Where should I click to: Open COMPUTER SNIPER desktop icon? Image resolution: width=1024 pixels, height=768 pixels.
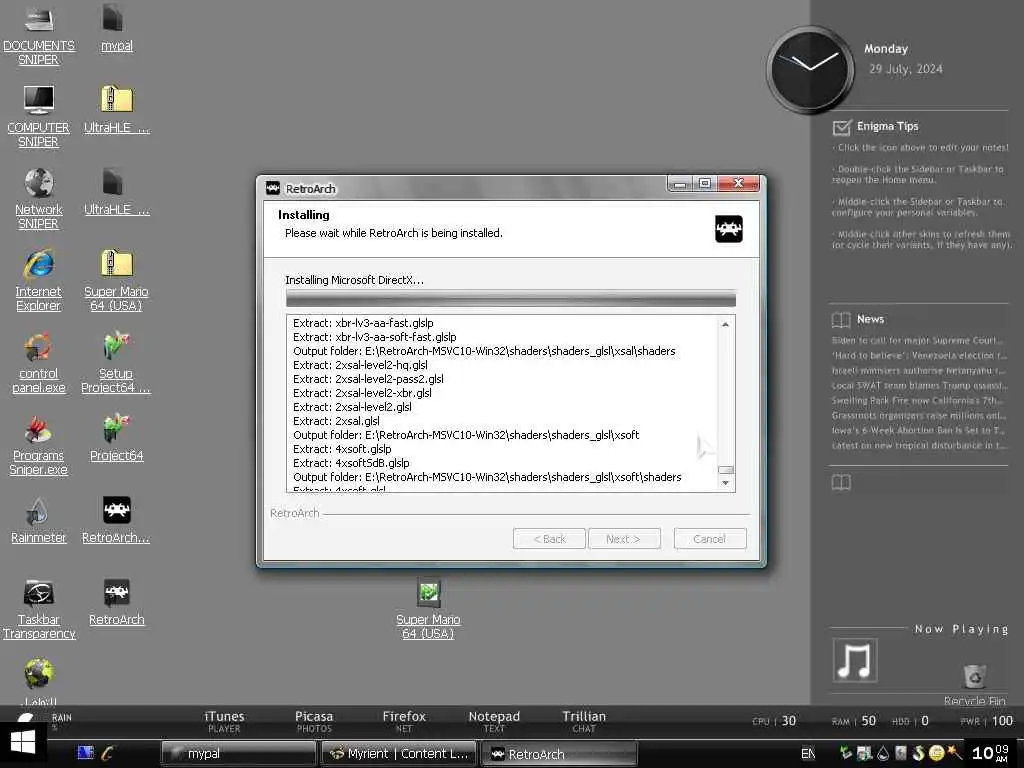39,116
